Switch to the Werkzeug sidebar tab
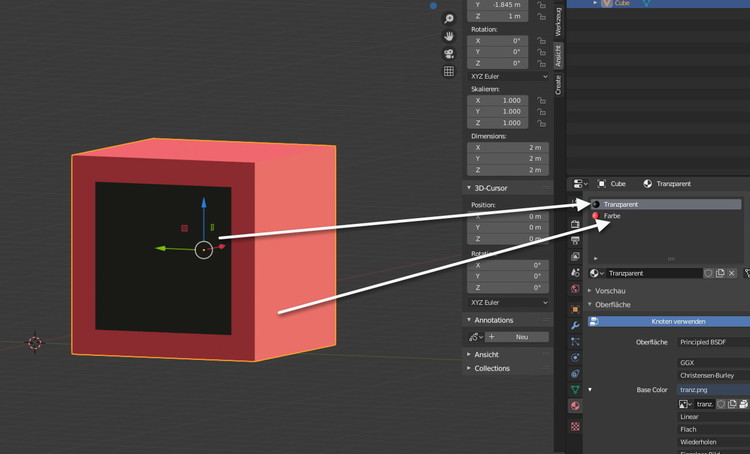 pyautogui.click(x=558, y=22)
